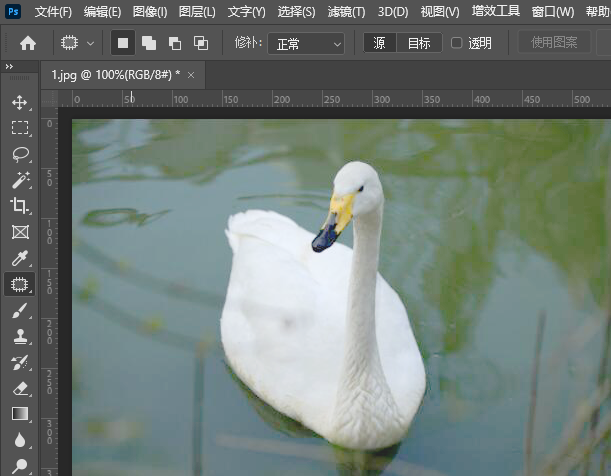611x476 pixels.
Task: Select the Dodge tool
Action: point(20,466)
